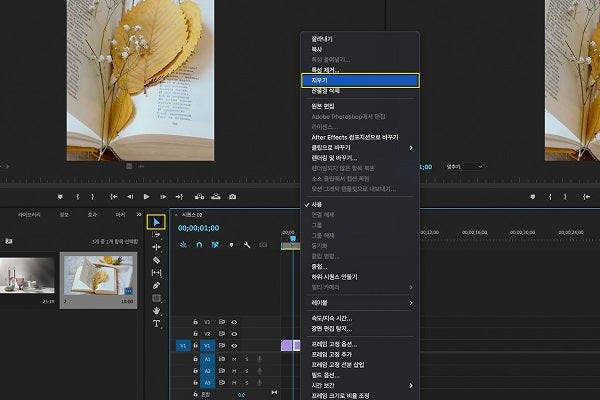Target the A1 audio track header
This screenshot has width=600, height=400.
(207, 359)
